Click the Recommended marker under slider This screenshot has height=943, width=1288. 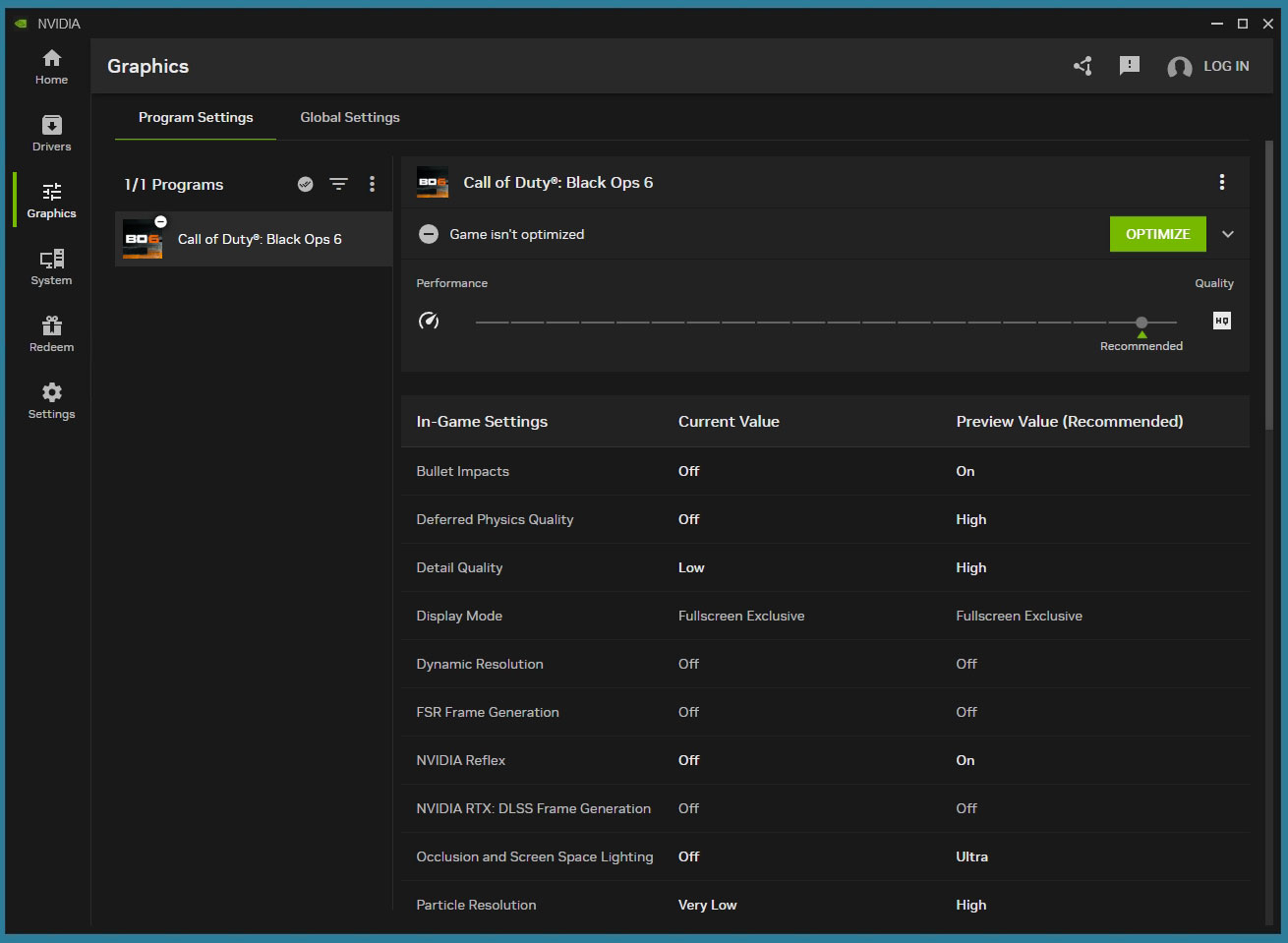[1142, 342]
